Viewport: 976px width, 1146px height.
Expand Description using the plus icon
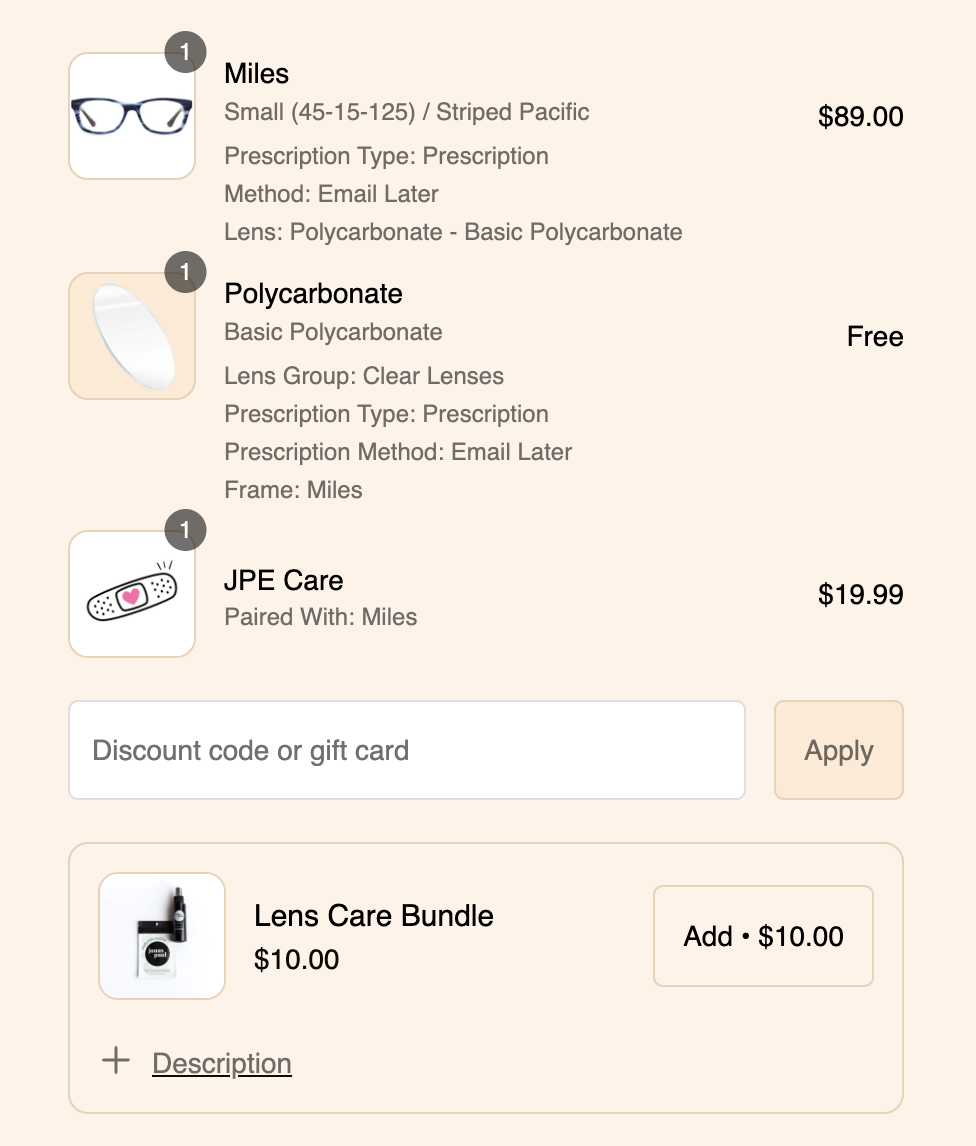(x=117, y=1061)
